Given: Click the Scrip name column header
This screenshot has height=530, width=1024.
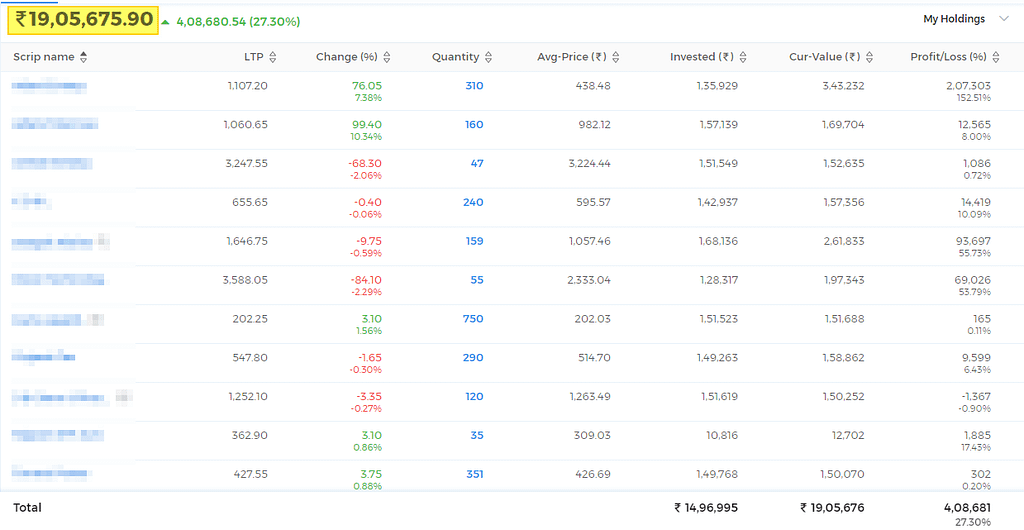Looking at the screenshot, I should pyautogui.click(x=44, y=57).
